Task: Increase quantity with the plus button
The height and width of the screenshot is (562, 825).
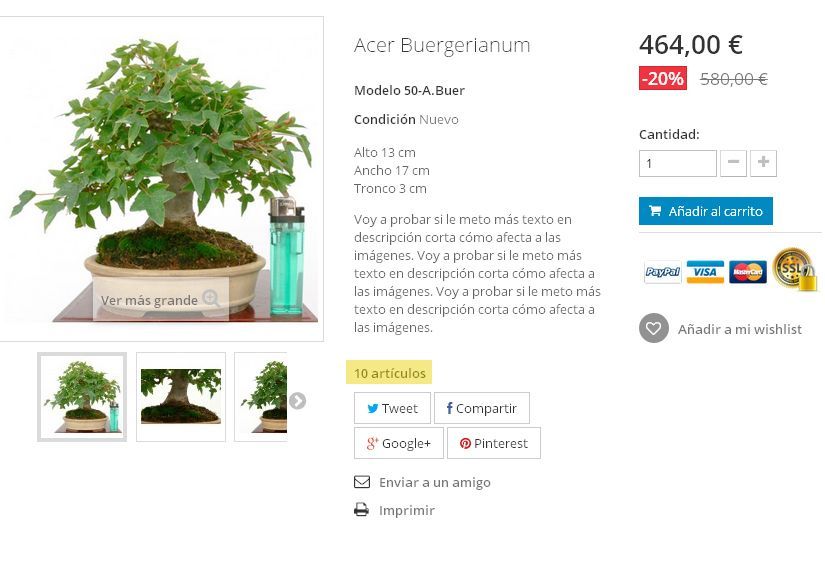Action: click(x=763, y=163)
